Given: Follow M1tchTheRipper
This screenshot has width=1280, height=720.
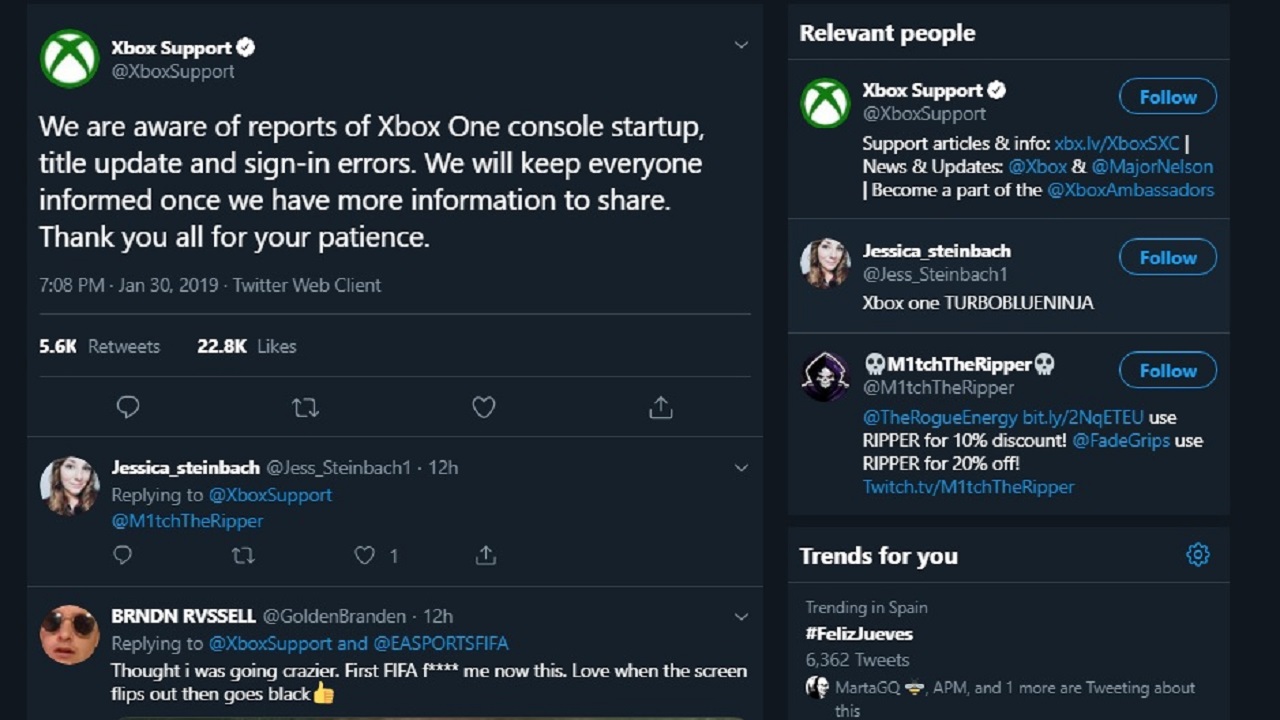Looking at the screenshot, I should pos(1168,370).
